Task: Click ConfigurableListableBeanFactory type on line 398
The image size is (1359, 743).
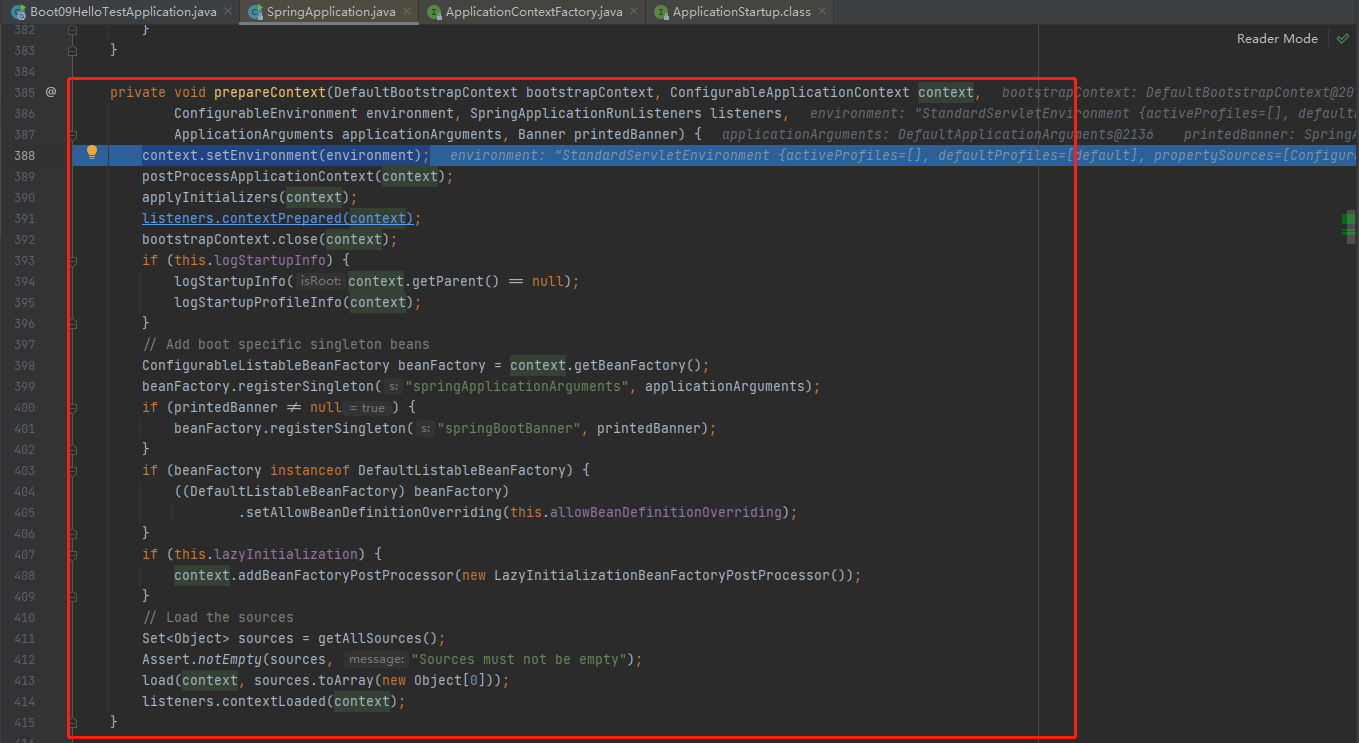Action: (x=265, y=365)
